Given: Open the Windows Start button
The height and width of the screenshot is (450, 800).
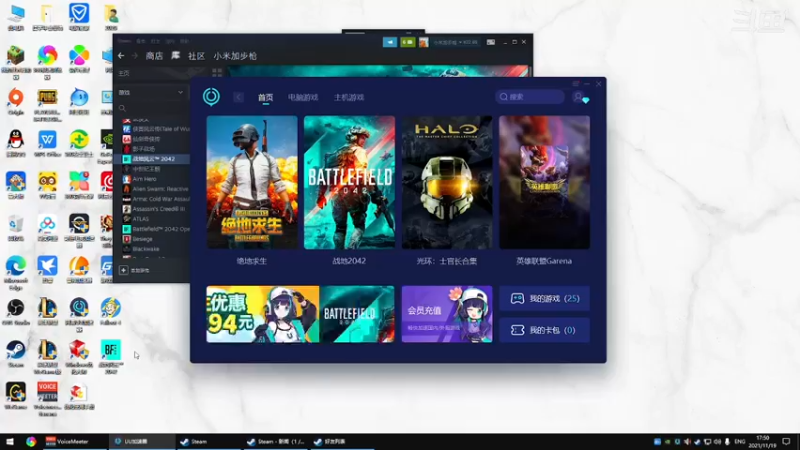Looking at the screenshot, I should [x=10, y=441].
